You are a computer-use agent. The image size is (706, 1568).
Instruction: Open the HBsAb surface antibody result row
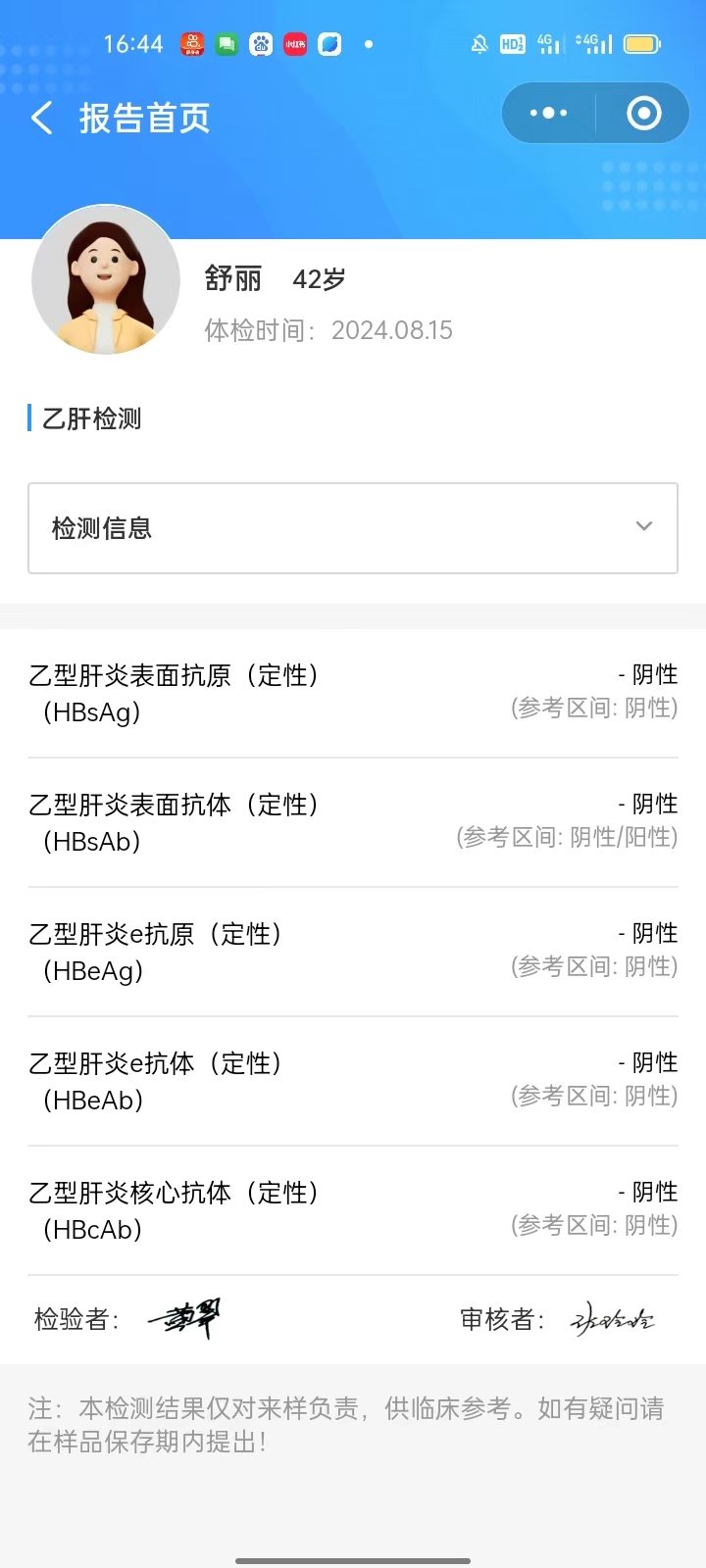353,822
